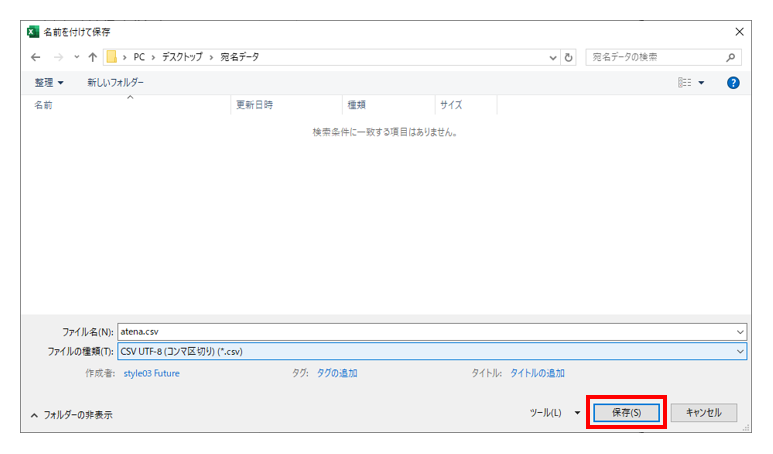Viewport: 773px width, 454px height.
Task: Collapse folders with フォルダーの非表示
Action: click(72, 414)
